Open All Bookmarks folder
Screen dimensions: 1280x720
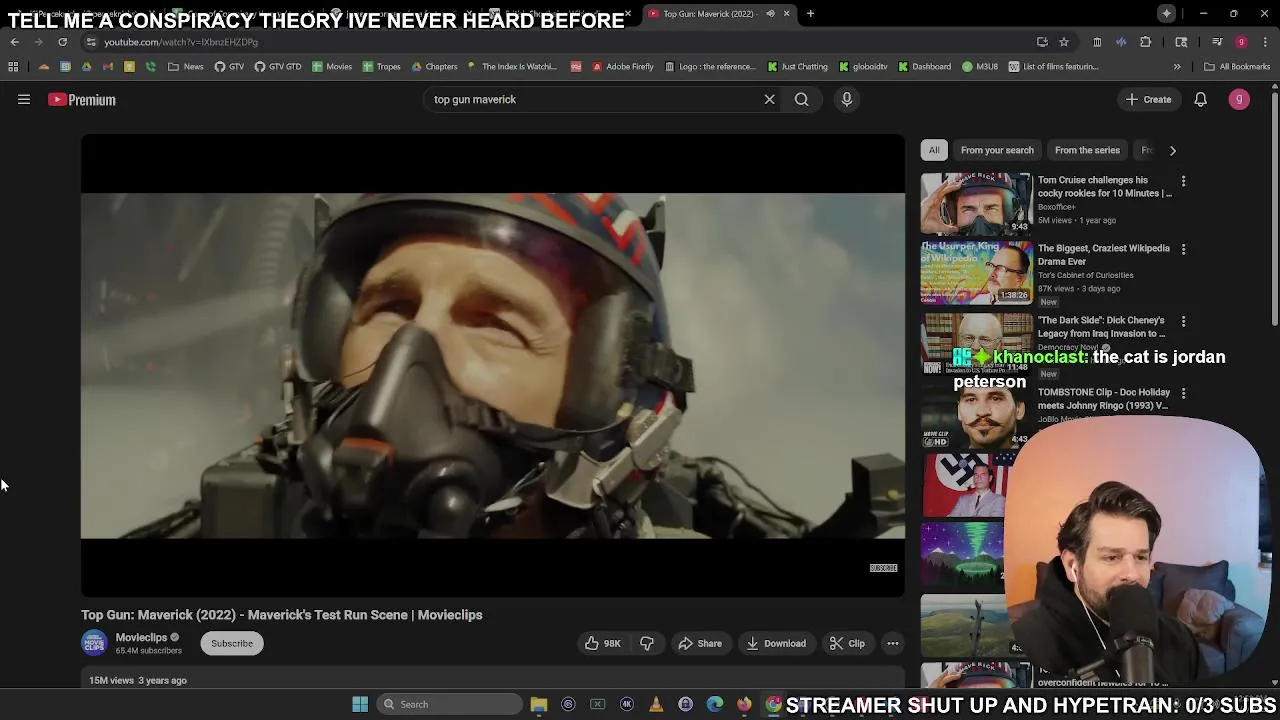click(x=1237, y=67)
